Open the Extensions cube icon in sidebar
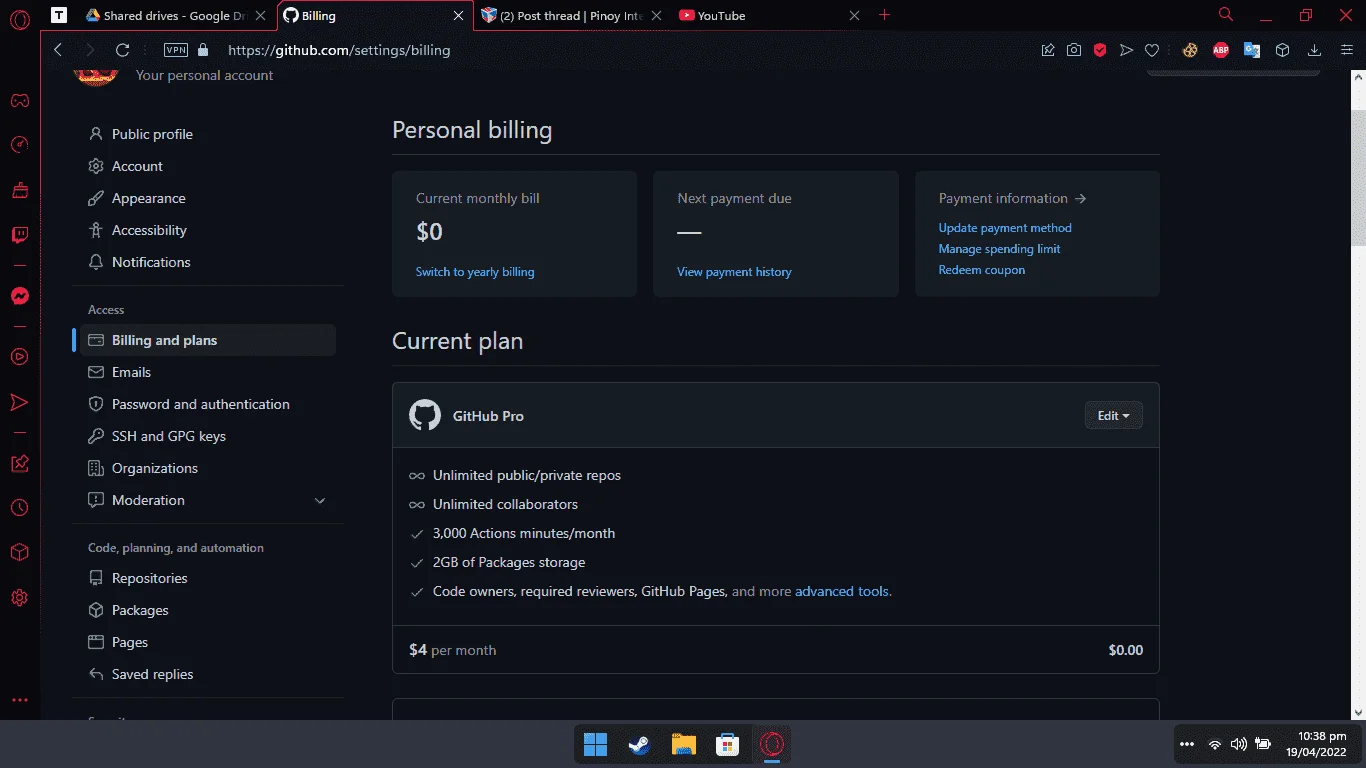This screenshot has height=768, width=1366. pos(19,553)
